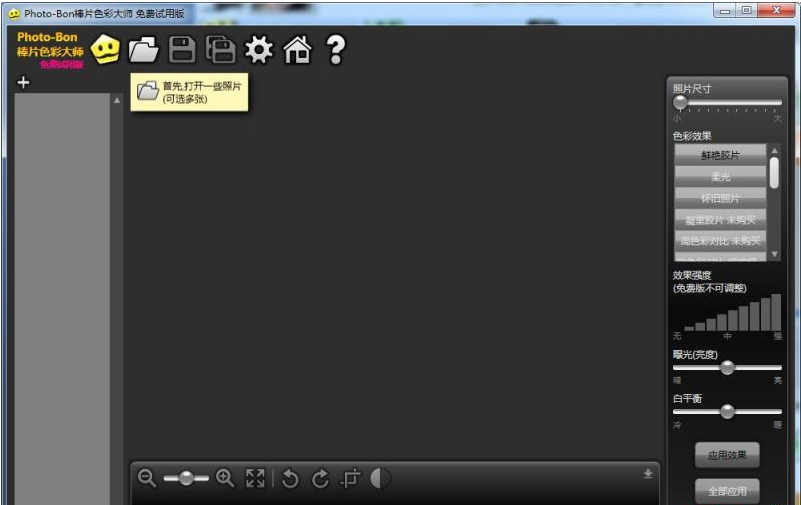Adjust the 白平衡 white balance slider
The width and height of the screenshot is (801, 505).
click(727, 411)
